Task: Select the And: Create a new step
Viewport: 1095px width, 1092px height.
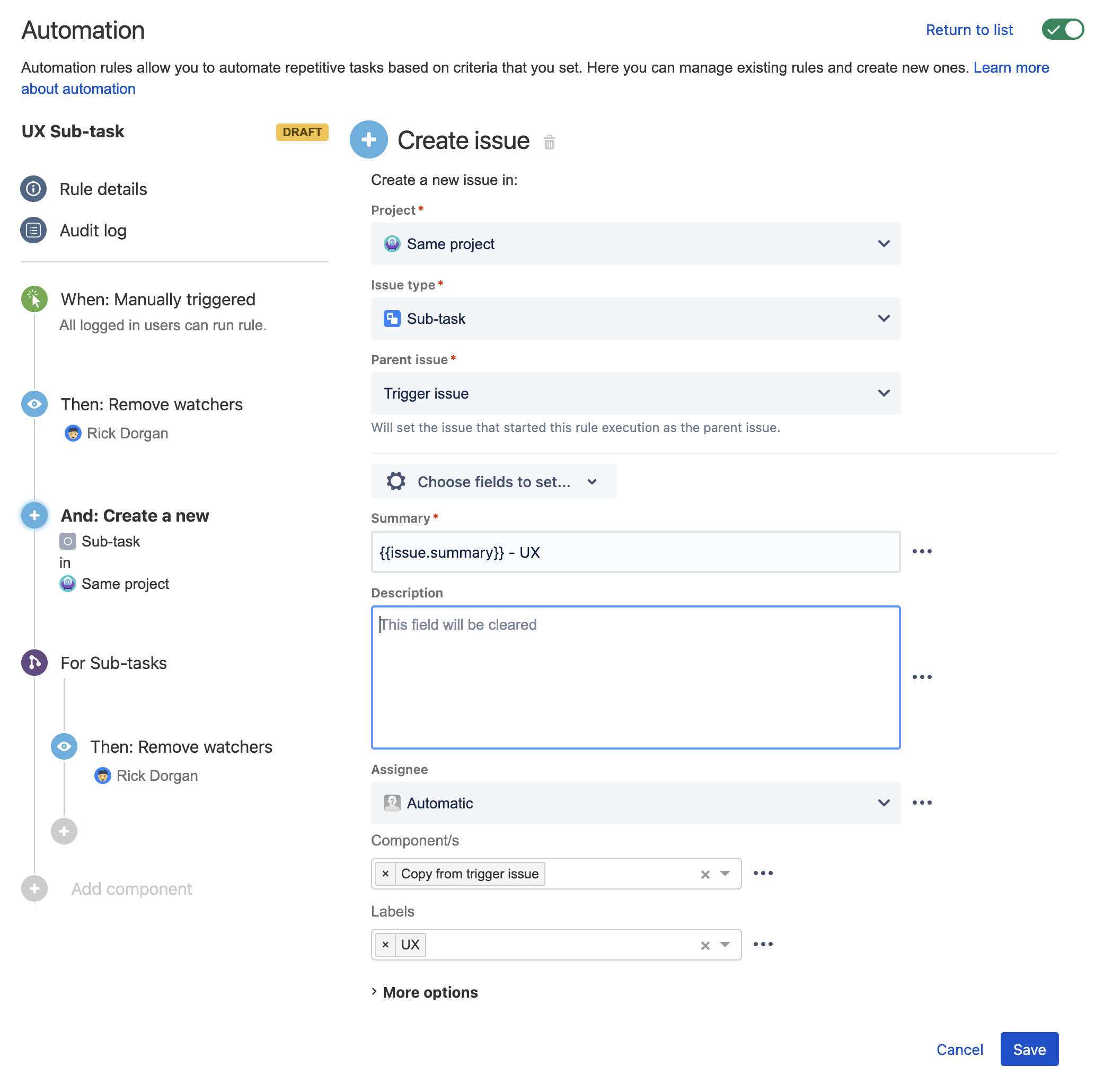Action: click(134, 515)
